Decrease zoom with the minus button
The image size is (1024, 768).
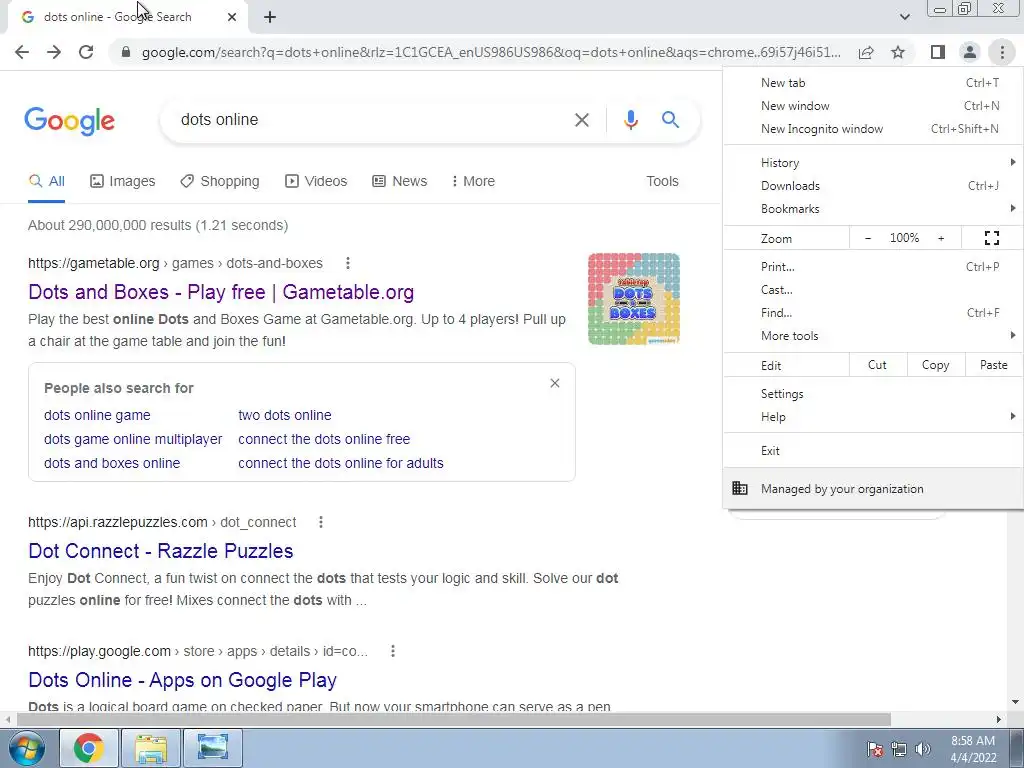click(868, 238)
